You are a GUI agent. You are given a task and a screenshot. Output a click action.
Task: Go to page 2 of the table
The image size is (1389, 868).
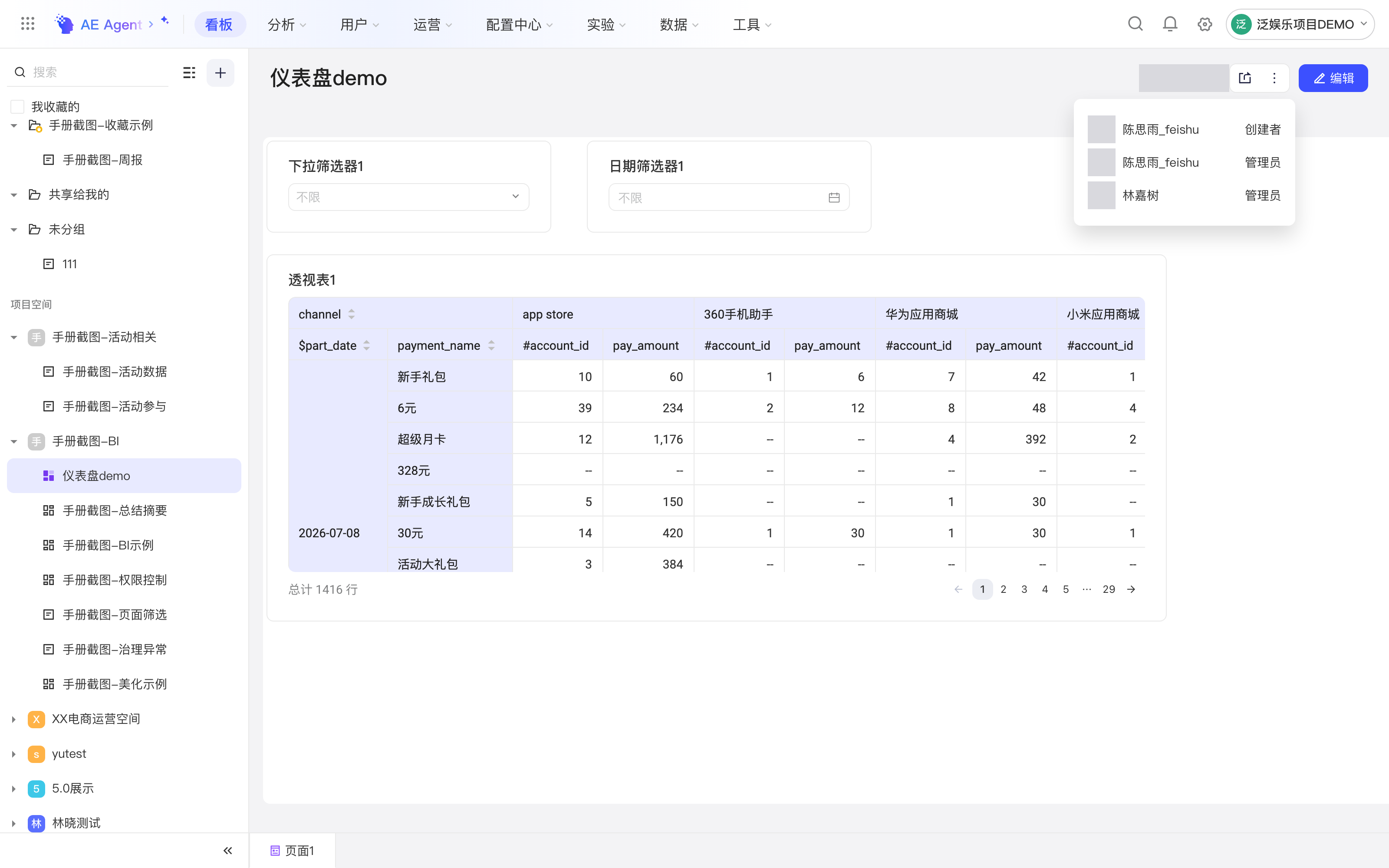[1003, 589]
